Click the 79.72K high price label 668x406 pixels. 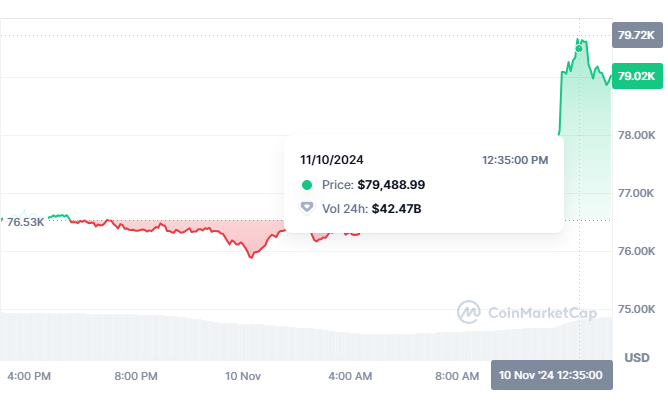coord(636,36)
